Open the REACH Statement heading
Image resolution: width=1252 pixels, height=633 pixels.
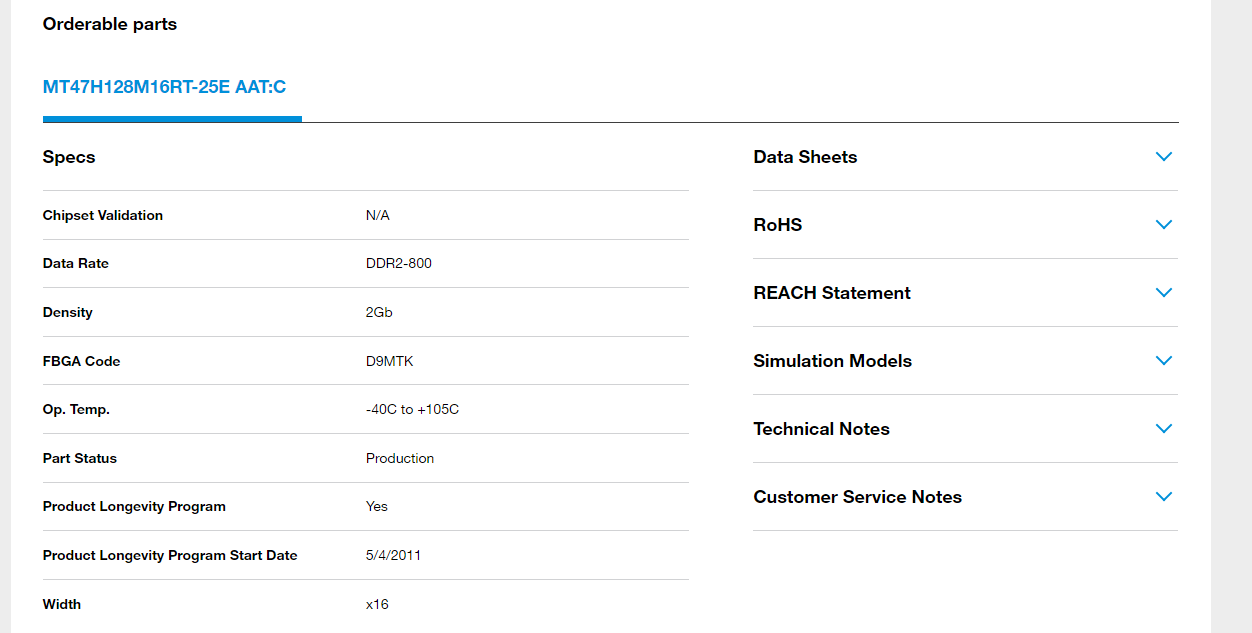(x=832, y=293)
